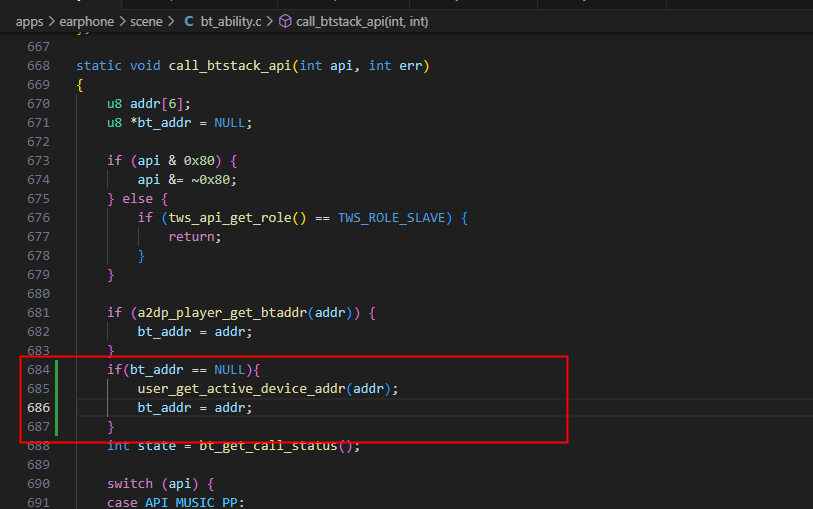Click line number 673 in gutter
This screenshot has width=813, height=509.
38,161
